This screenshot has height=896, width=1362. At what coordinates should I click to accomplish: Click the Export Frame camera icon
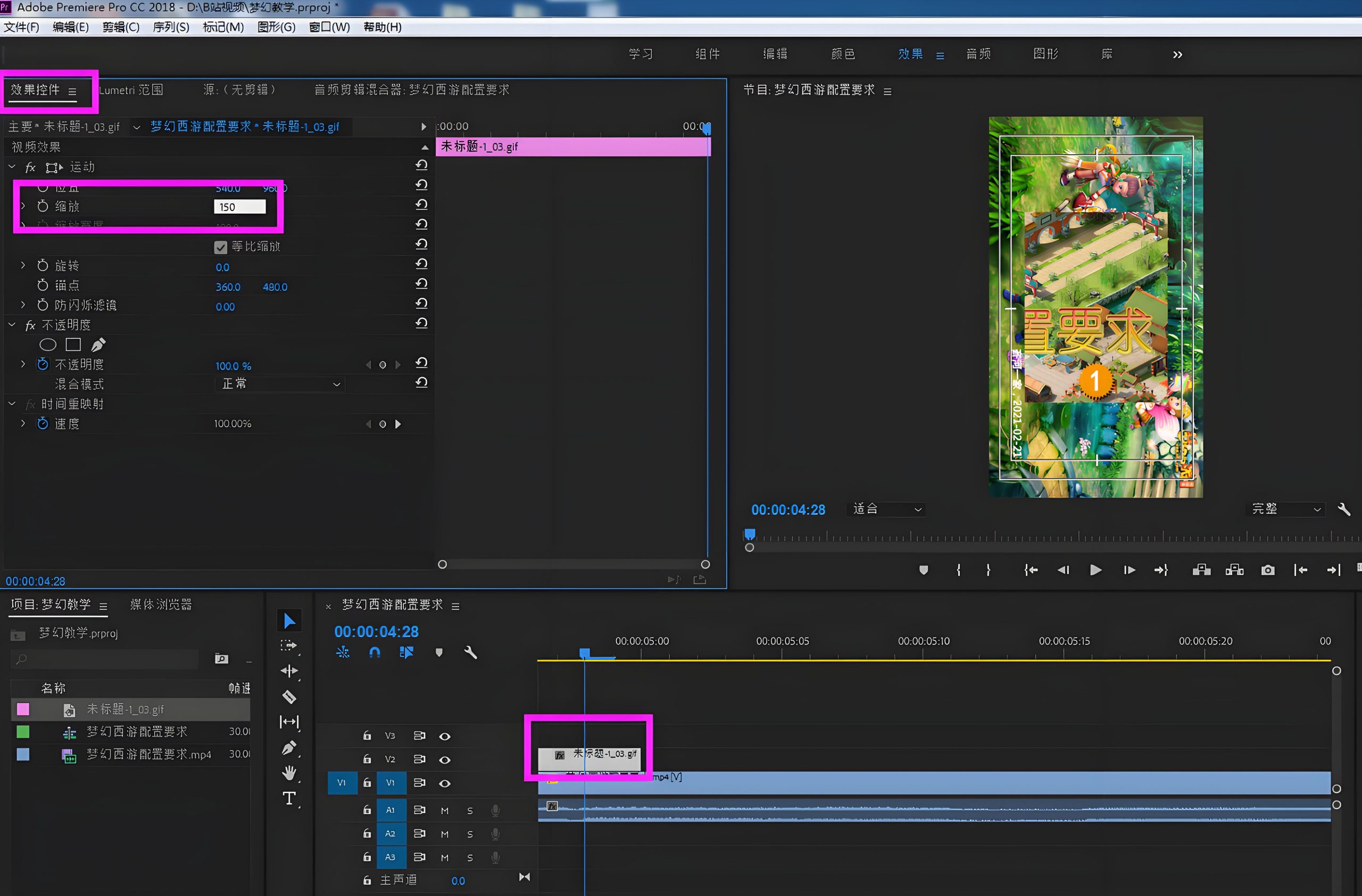pyautogui.click(x=1268, y=570)
